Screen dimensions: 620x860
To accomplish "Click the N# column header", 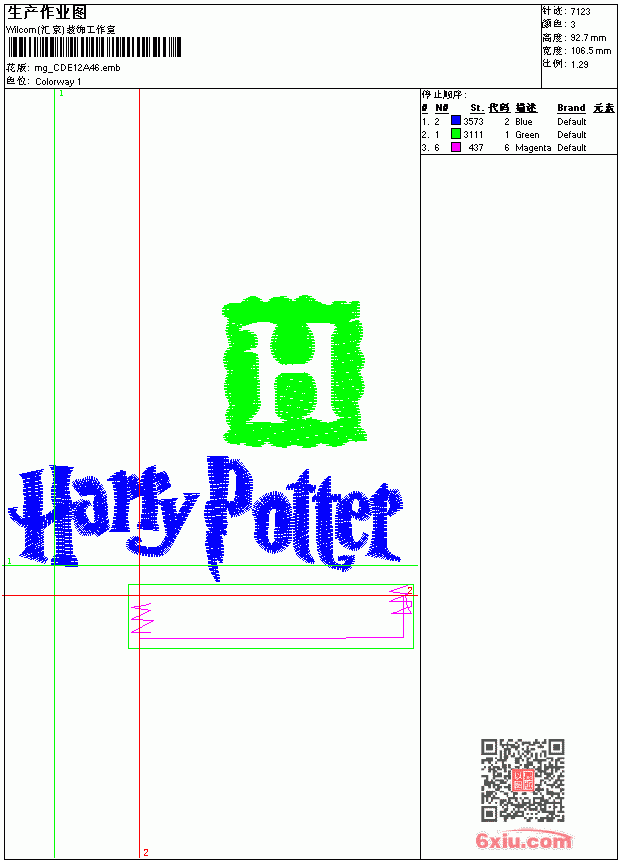I will tap(442, 108).
